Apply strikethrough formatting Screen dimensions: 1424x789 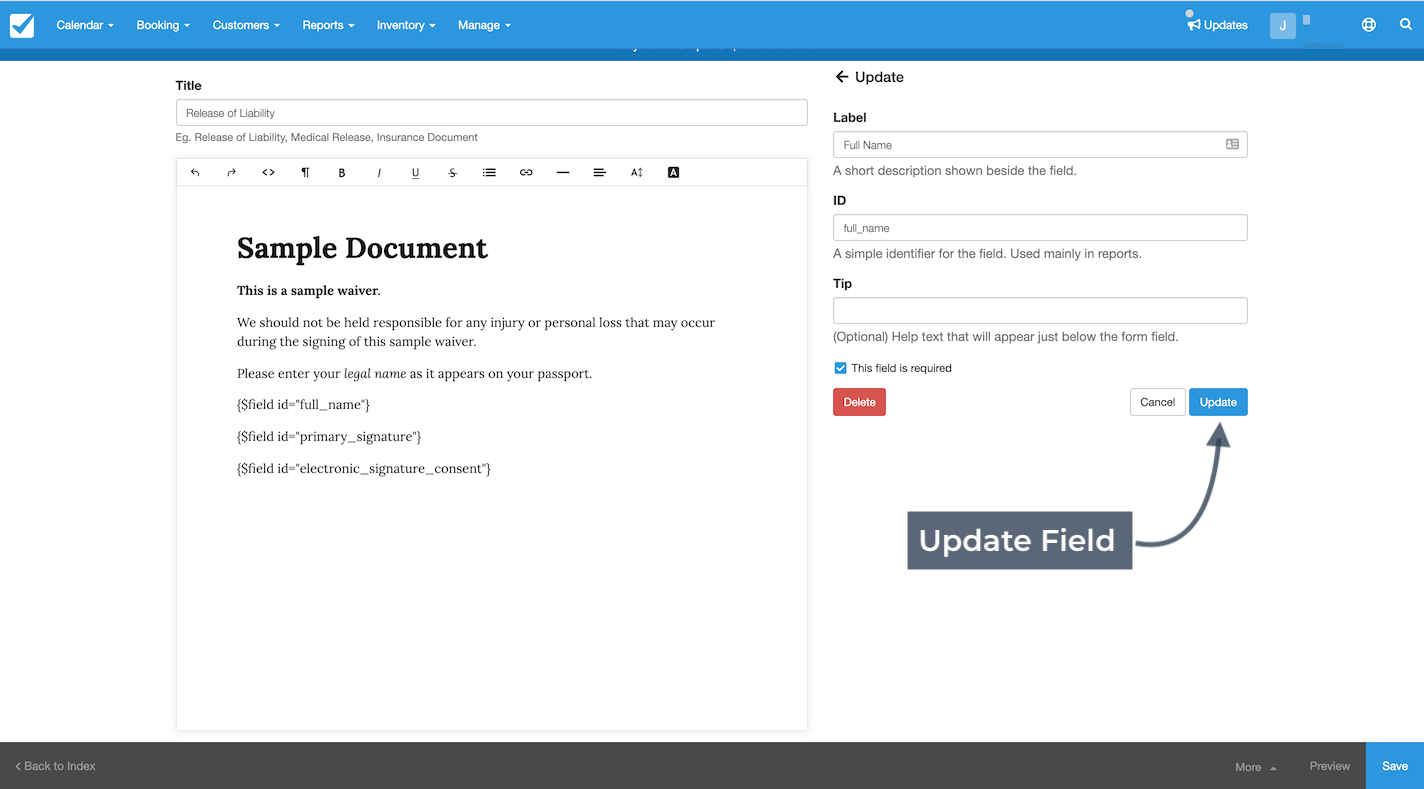click(452, 173)
